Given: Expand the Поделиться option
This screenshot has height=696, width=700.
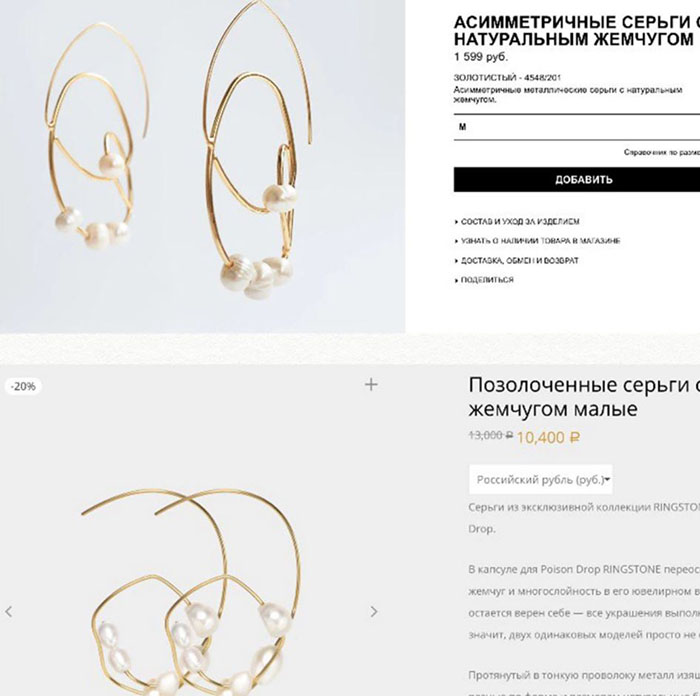Looking at the screenshot, I should click(484, 280).
